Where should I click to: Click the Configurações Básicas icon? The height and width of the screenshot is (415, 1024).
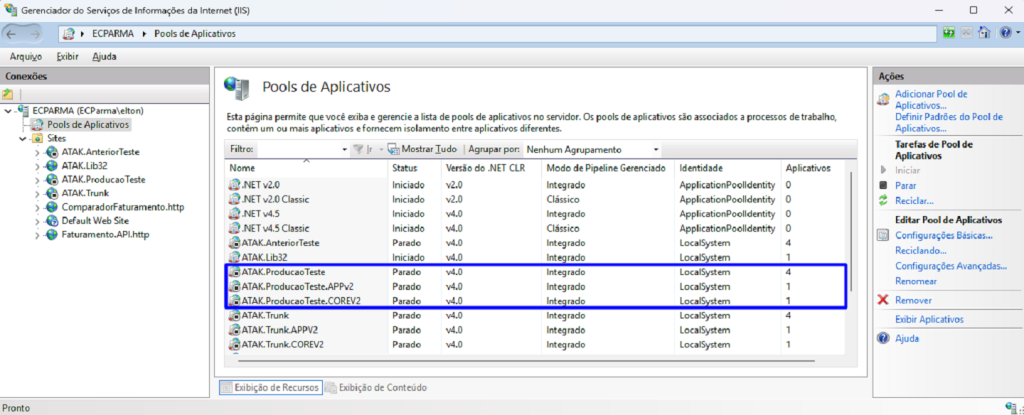(x=883, y=235)
